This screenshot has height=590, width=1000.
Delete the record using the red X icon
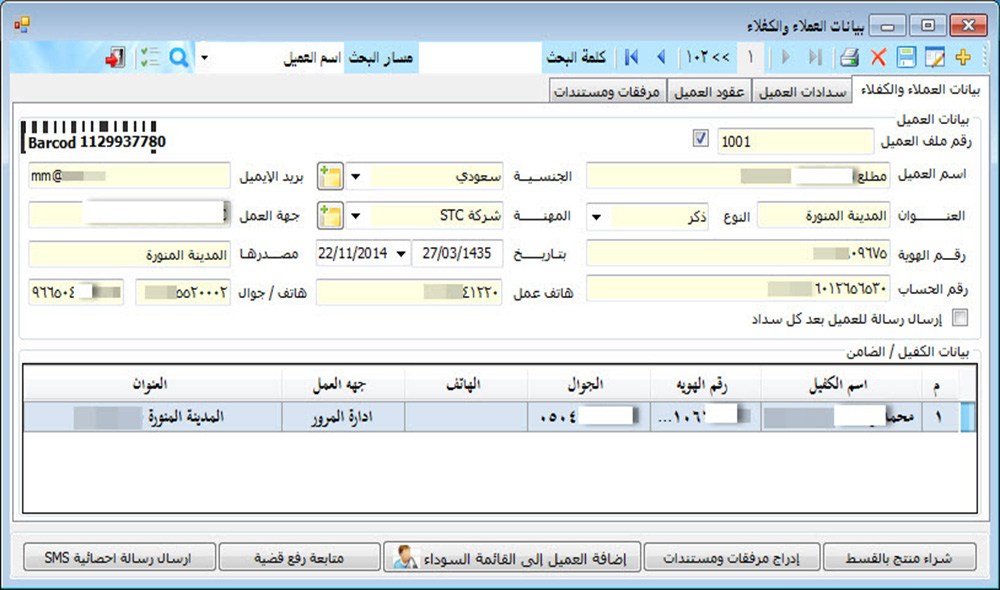coord(878,58)
